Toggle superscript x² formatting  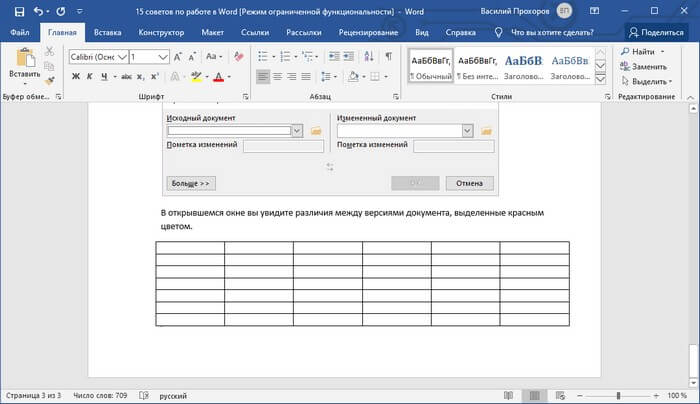(x=154, y=77)
